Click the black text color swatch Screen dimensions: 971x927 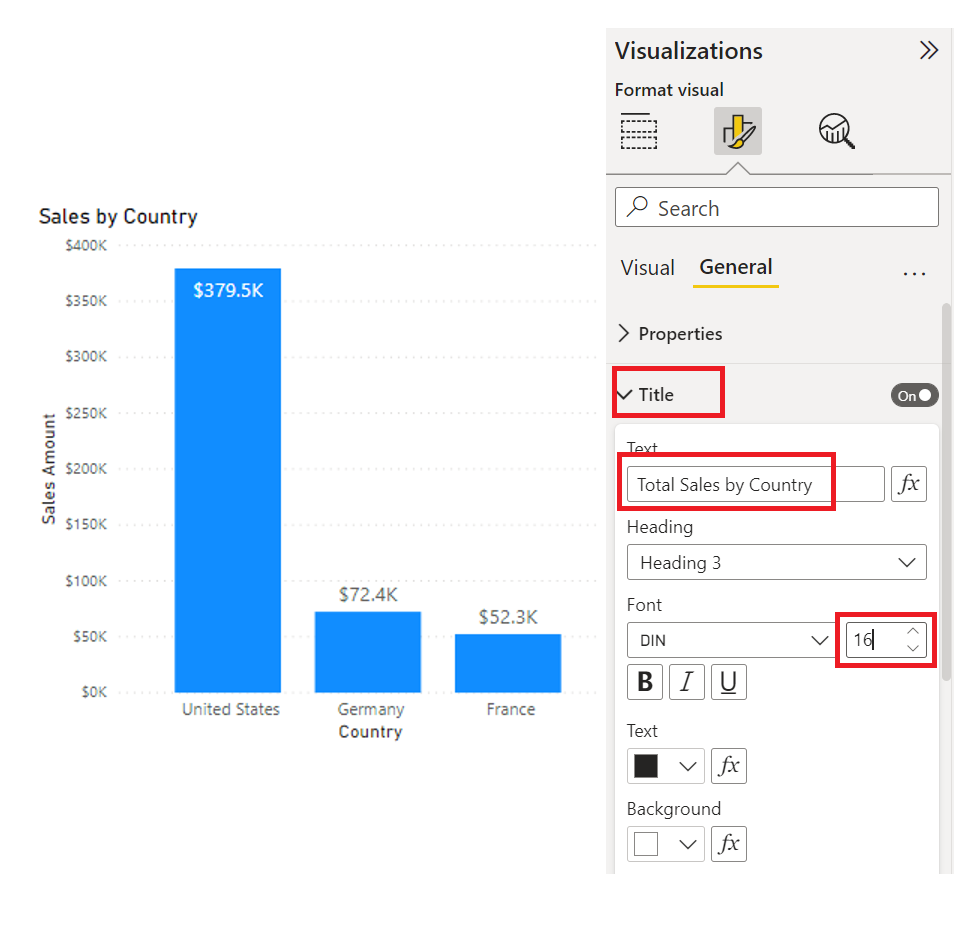tap(646, 766)
